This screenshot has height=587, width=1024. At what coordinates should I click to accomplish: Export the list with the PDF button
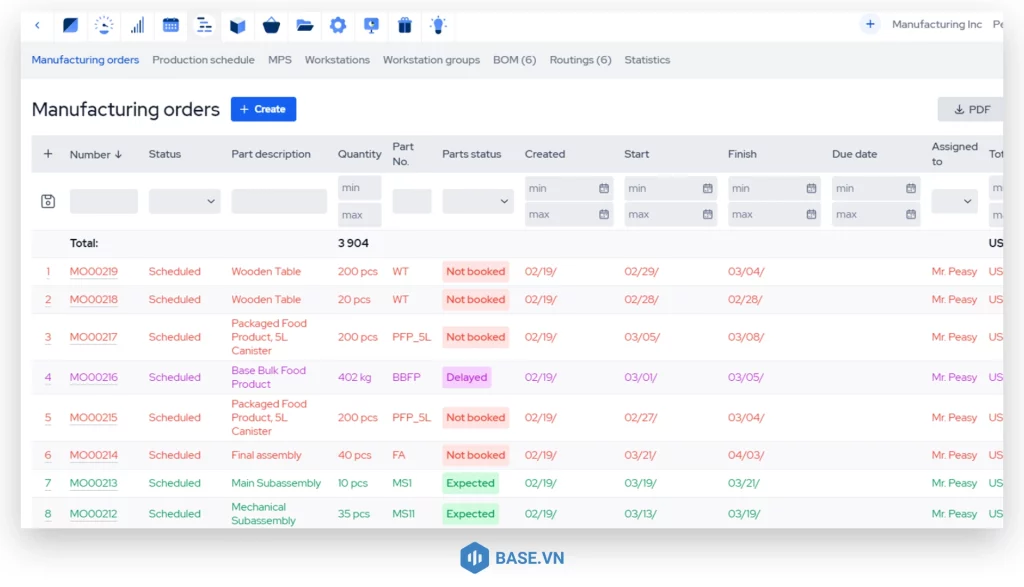971,109
